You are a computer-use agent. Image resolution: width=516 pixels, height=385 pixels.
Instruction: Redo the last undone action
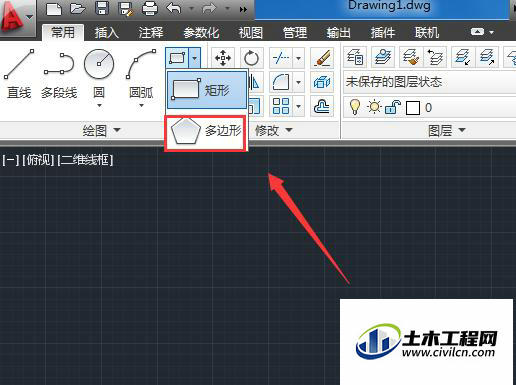[x=209, y=8]
